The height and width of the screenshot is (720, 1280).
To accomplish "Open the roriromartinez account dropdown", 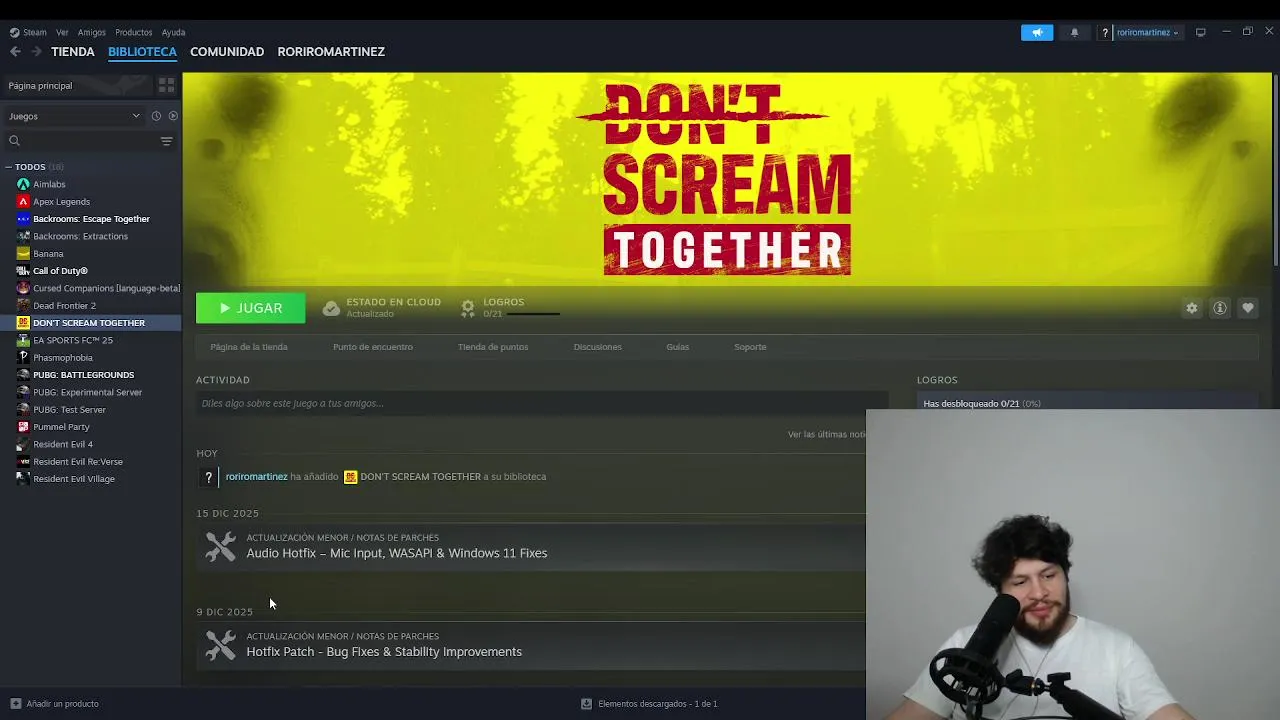I will [1147, 32].
